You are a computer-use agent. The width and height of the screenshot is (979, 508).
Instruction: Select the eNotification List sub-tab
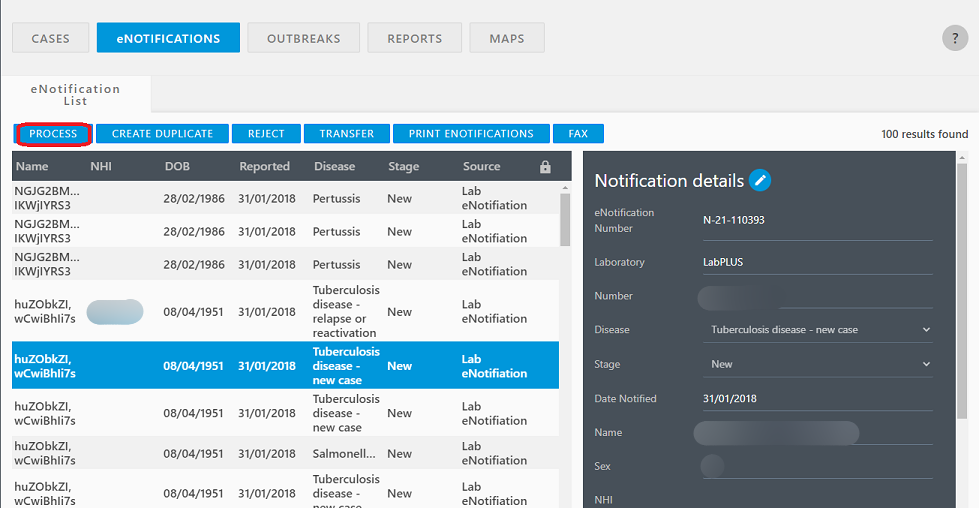(x=76, y=95)
